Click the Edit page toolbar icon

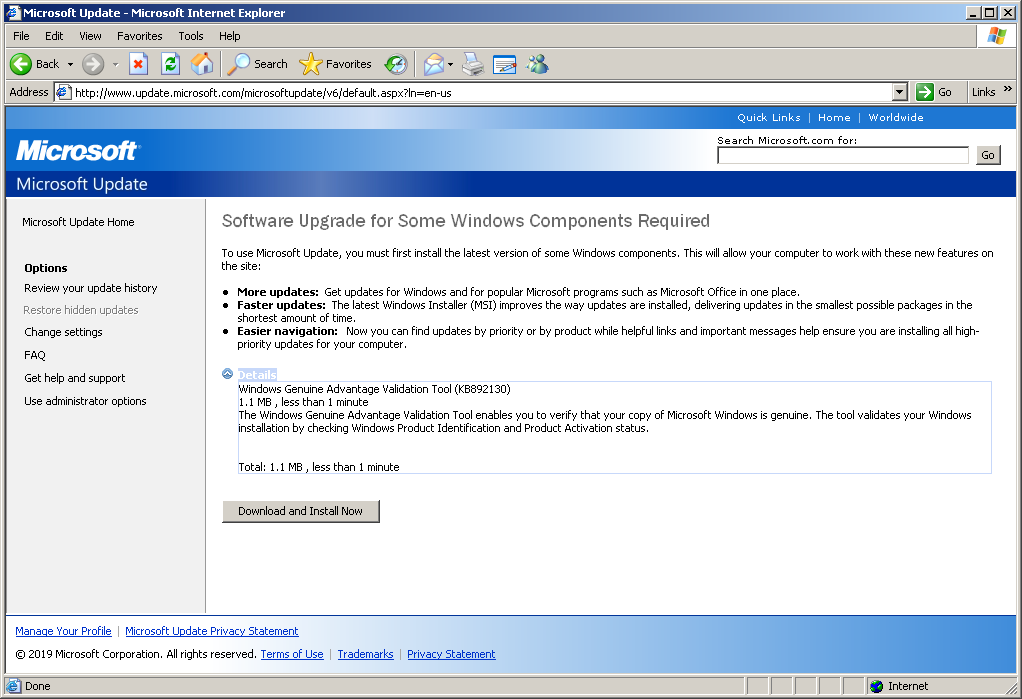point(504,64)
